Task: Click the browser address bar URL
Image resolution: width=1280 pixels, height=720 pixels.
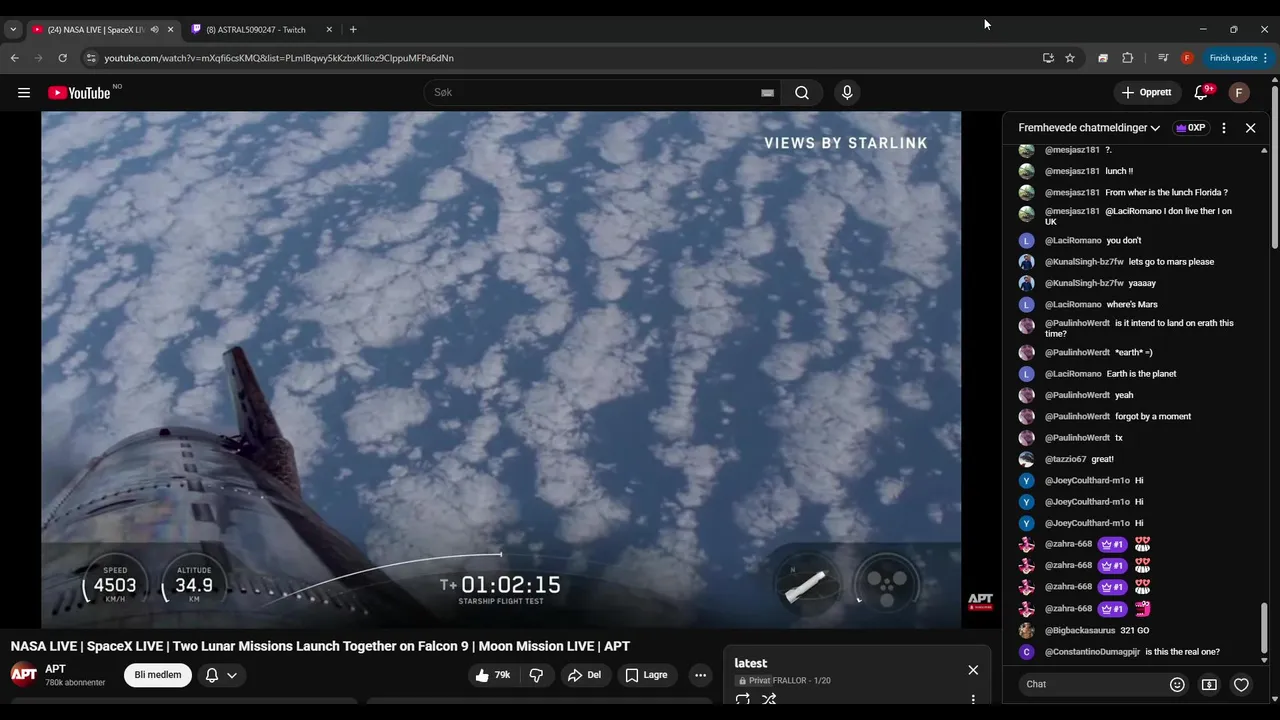Action: 279,58
